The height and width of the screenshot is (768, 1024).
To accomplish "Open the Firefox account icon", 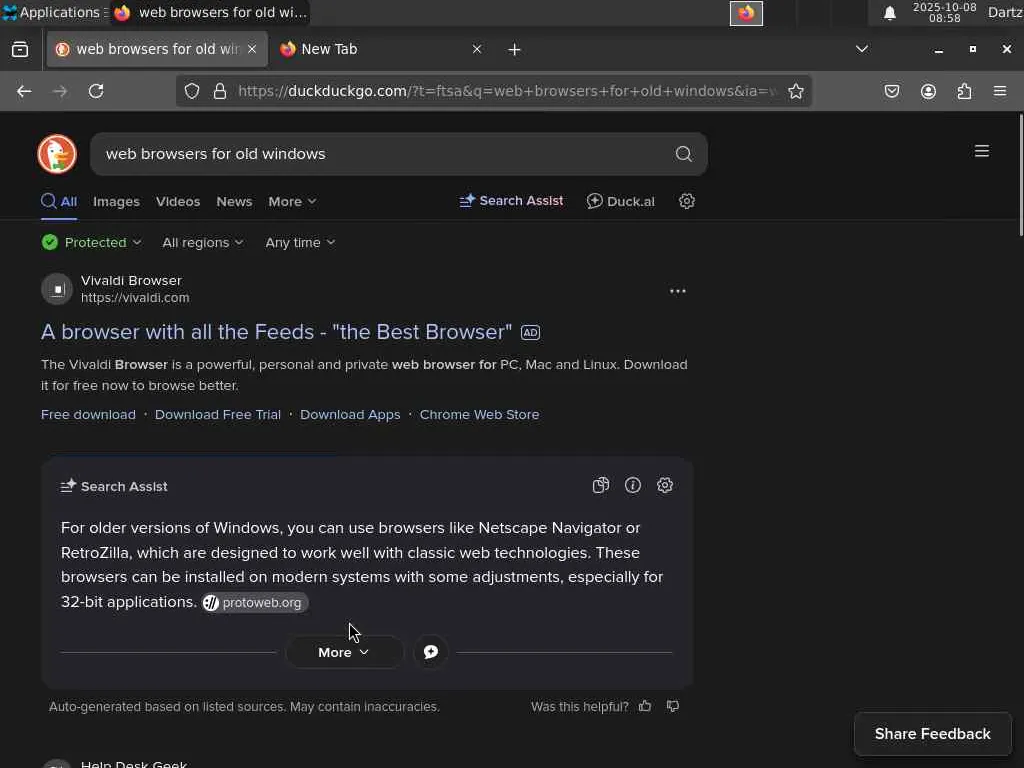I will click(928, 91).
